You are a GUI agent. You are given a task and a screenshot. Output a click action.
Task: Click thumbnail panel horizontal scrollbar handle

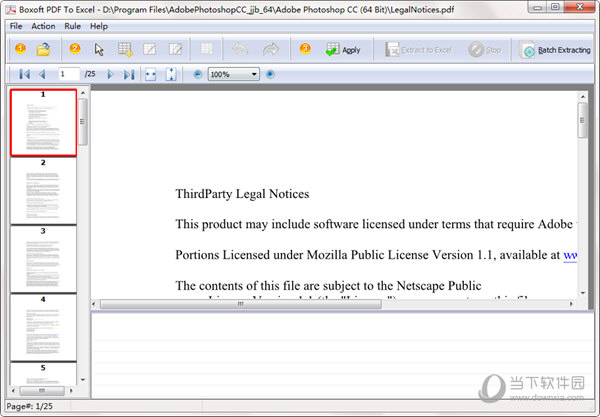coord(42,391)
